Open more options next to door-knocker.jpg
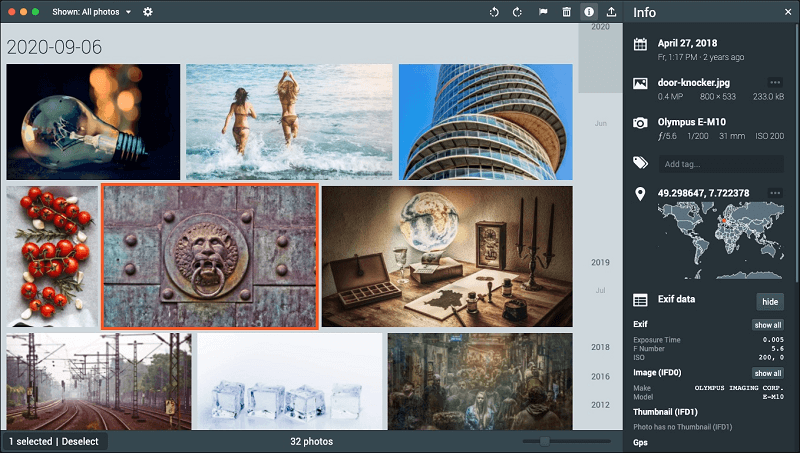800x453 pixels. click(x=774, y=82)
